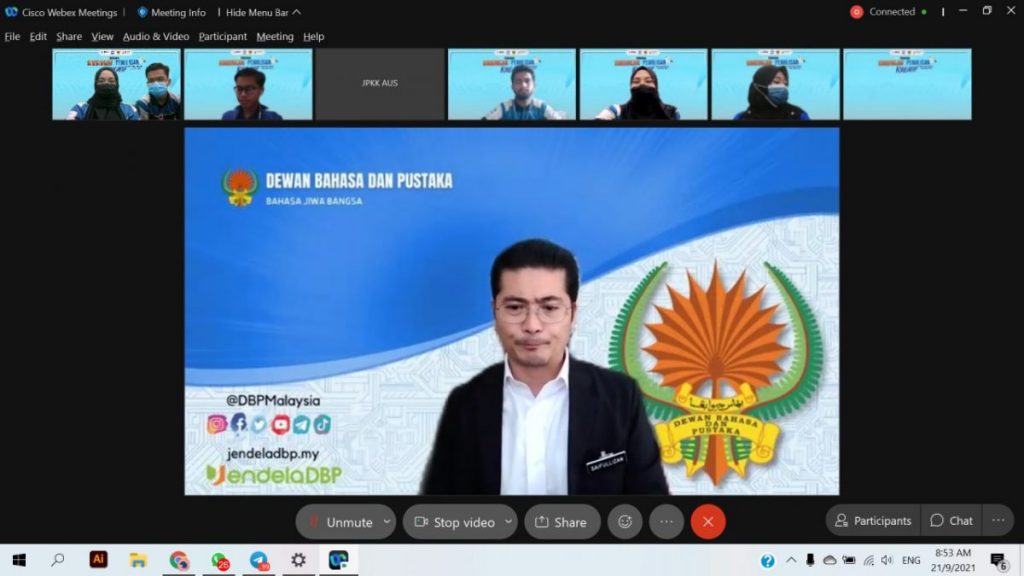Image resolution: width=1024 pixels, height=576 pixels.
Task: Click the battery tray icon
Action: click(x=849, y=560)
